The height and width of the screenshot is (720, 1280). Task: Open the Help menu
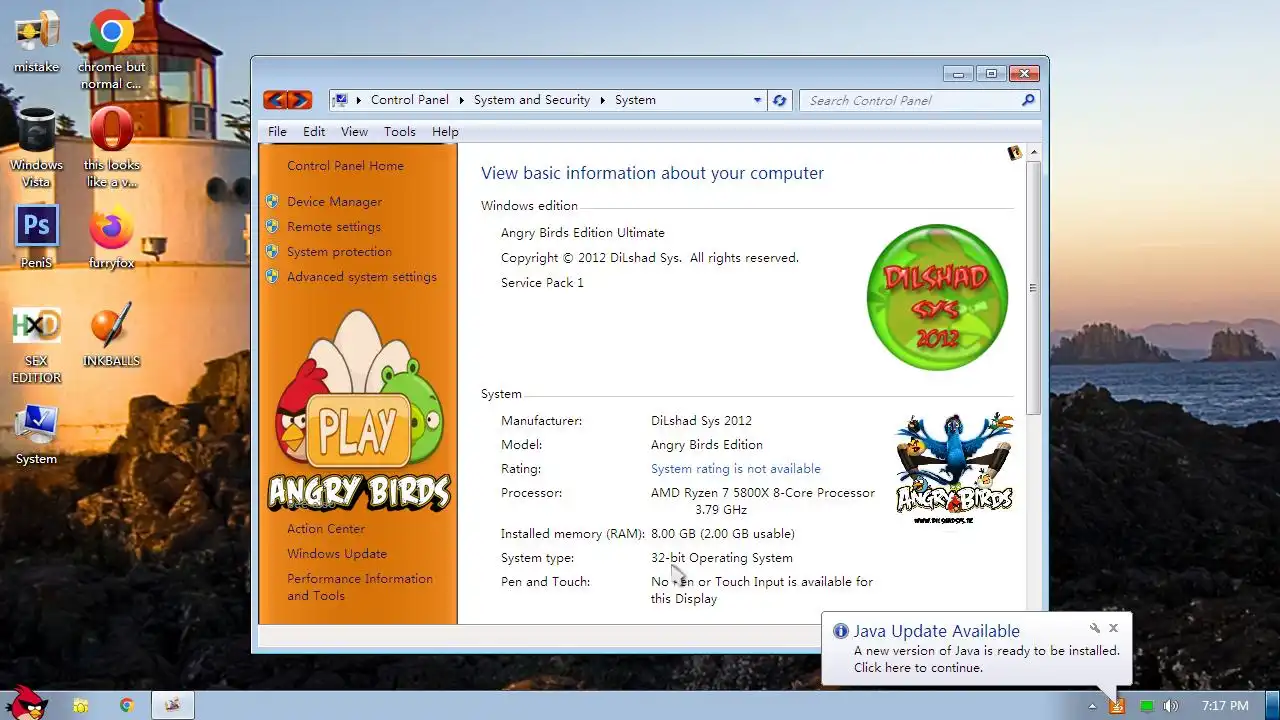pos(445,131)
